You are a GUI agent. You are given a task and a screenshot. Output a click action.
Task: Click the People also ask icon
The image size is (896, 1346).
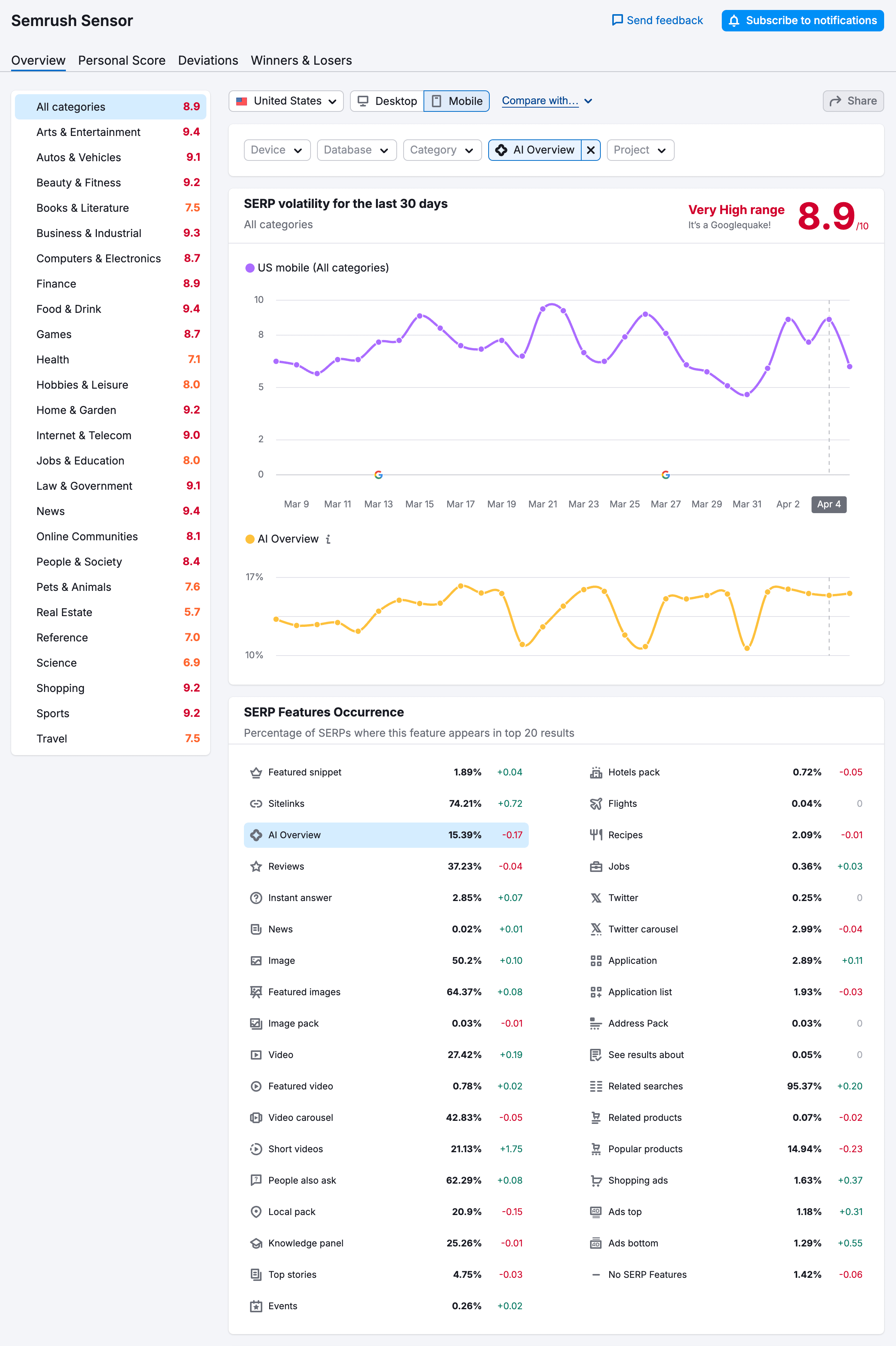[x=256, y=1181]
